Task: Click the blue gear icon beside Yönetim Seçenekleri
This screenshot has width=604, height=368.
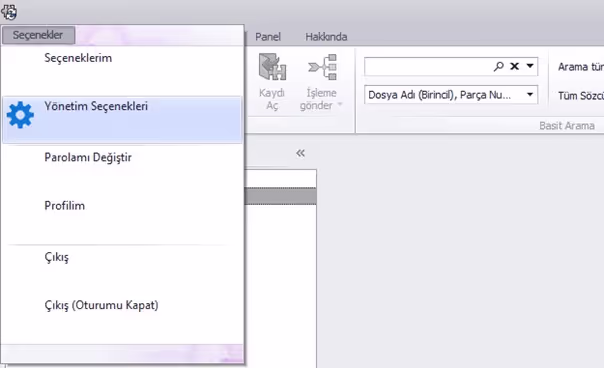Action: tap(20, 115)
